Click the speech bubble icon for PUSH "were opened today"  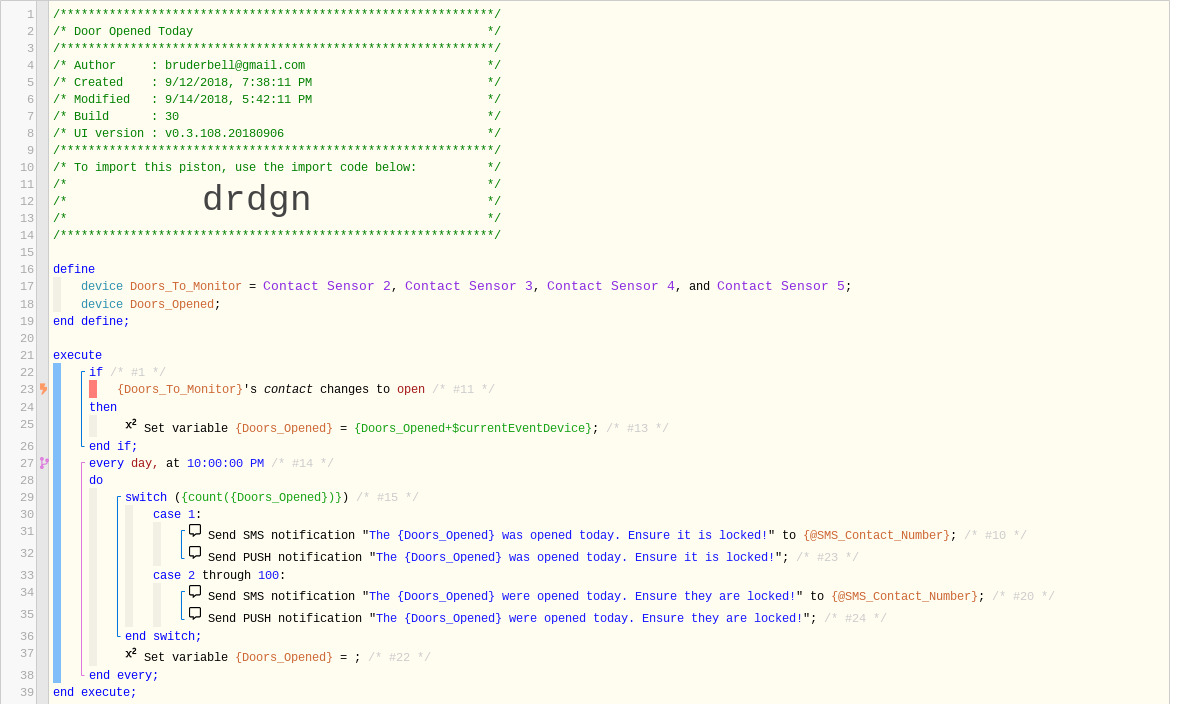(195, 614)
